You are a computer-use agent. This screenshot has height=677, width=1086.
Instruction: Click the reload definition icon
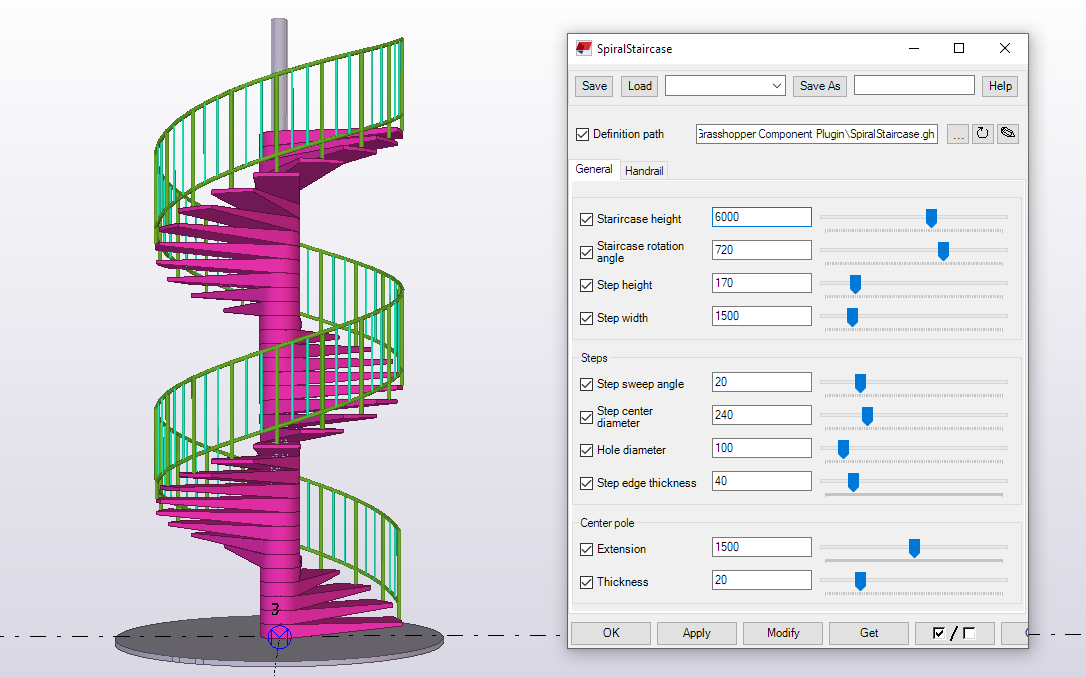tap(983, 134)
